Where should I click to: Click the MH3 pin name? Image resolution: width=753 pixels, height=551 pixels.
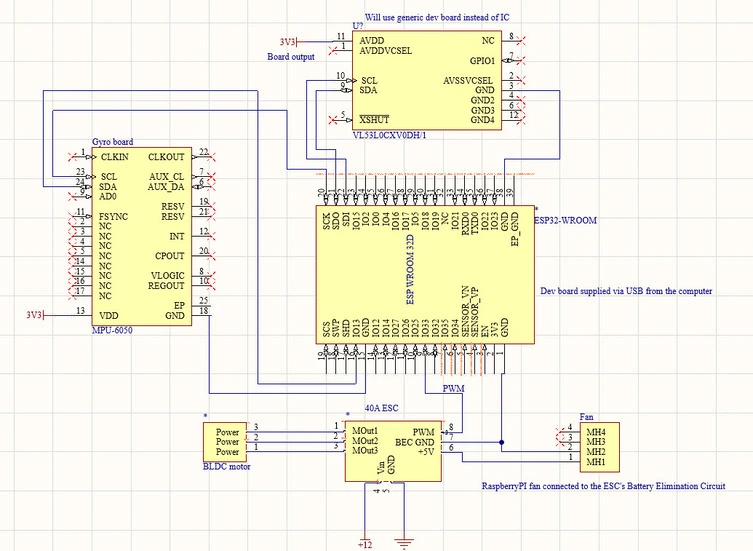[x=595, y=442]
